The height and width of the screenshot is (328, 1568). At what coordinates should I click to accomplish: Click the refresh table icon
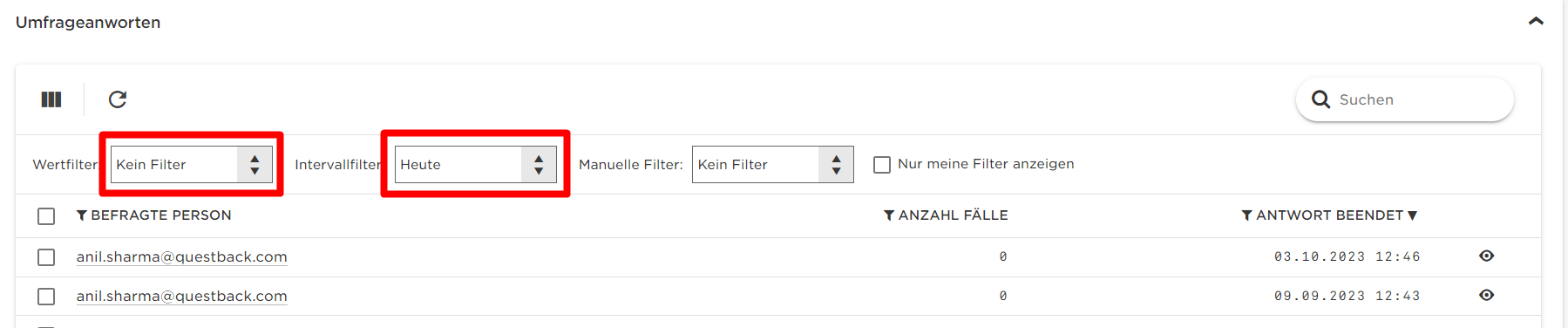[118, 99]
